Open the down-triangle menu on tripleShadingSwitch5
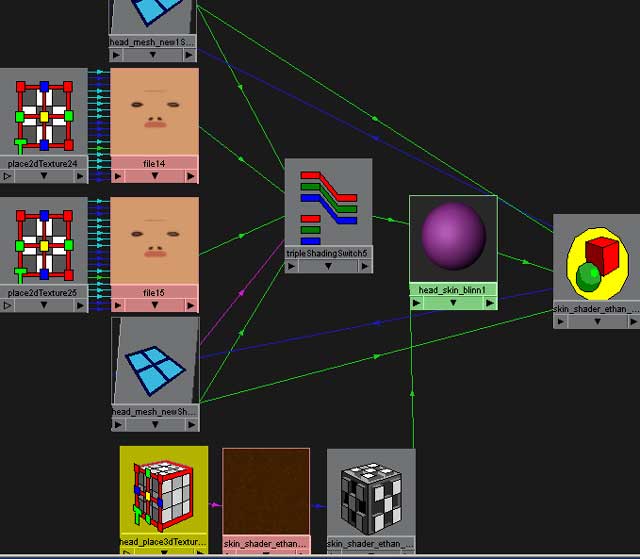640x559 pixels. (x=328, y=266)
